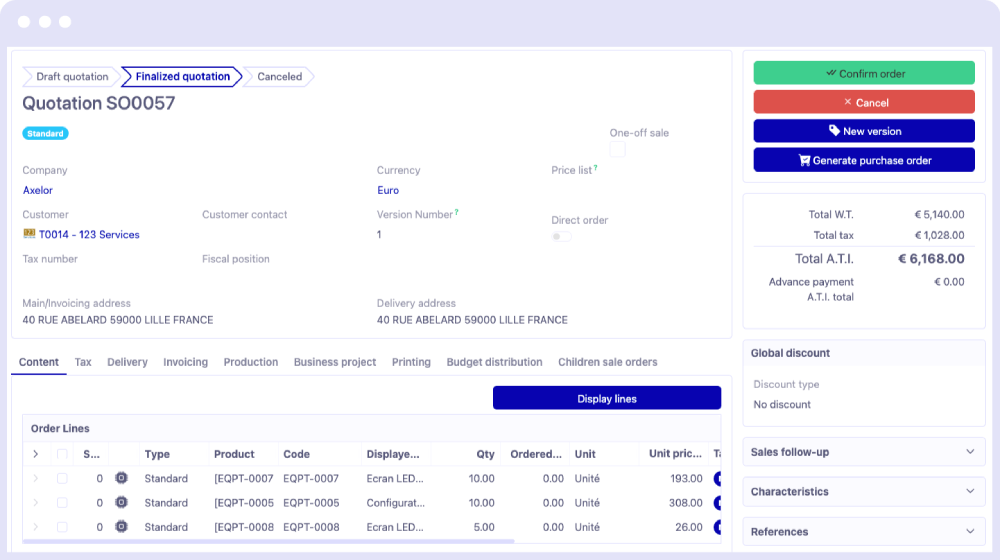Screen dimensions: 1000x560
Task: Click gear icon on EQPT-0007 row
Action: [x=121, y=479]
